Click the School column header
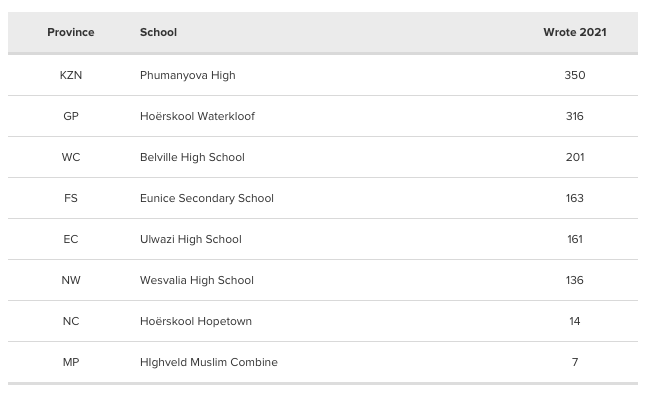648x397 pixels. pos(158,32)
